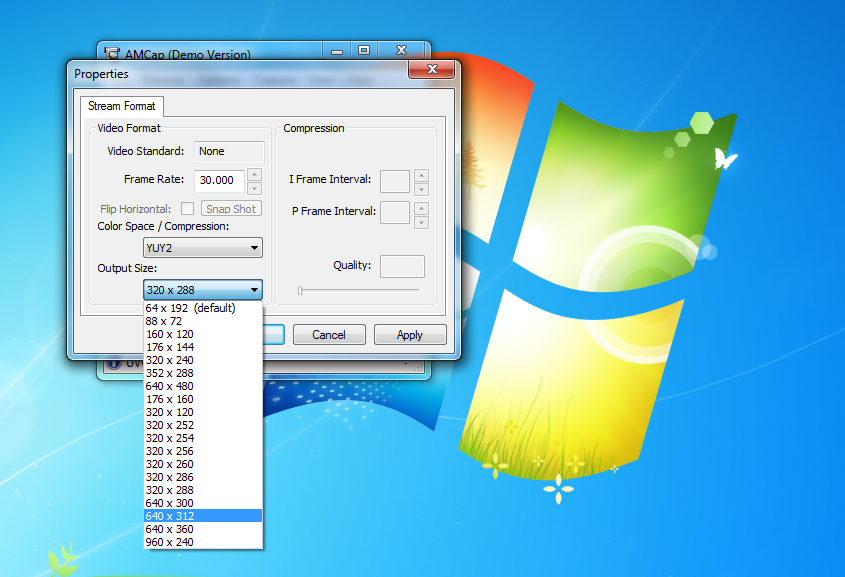This screenshot has width=845, height=577.
Task: Increase I Frame Interval with up arrow
Action: click(x=421, y=175)
